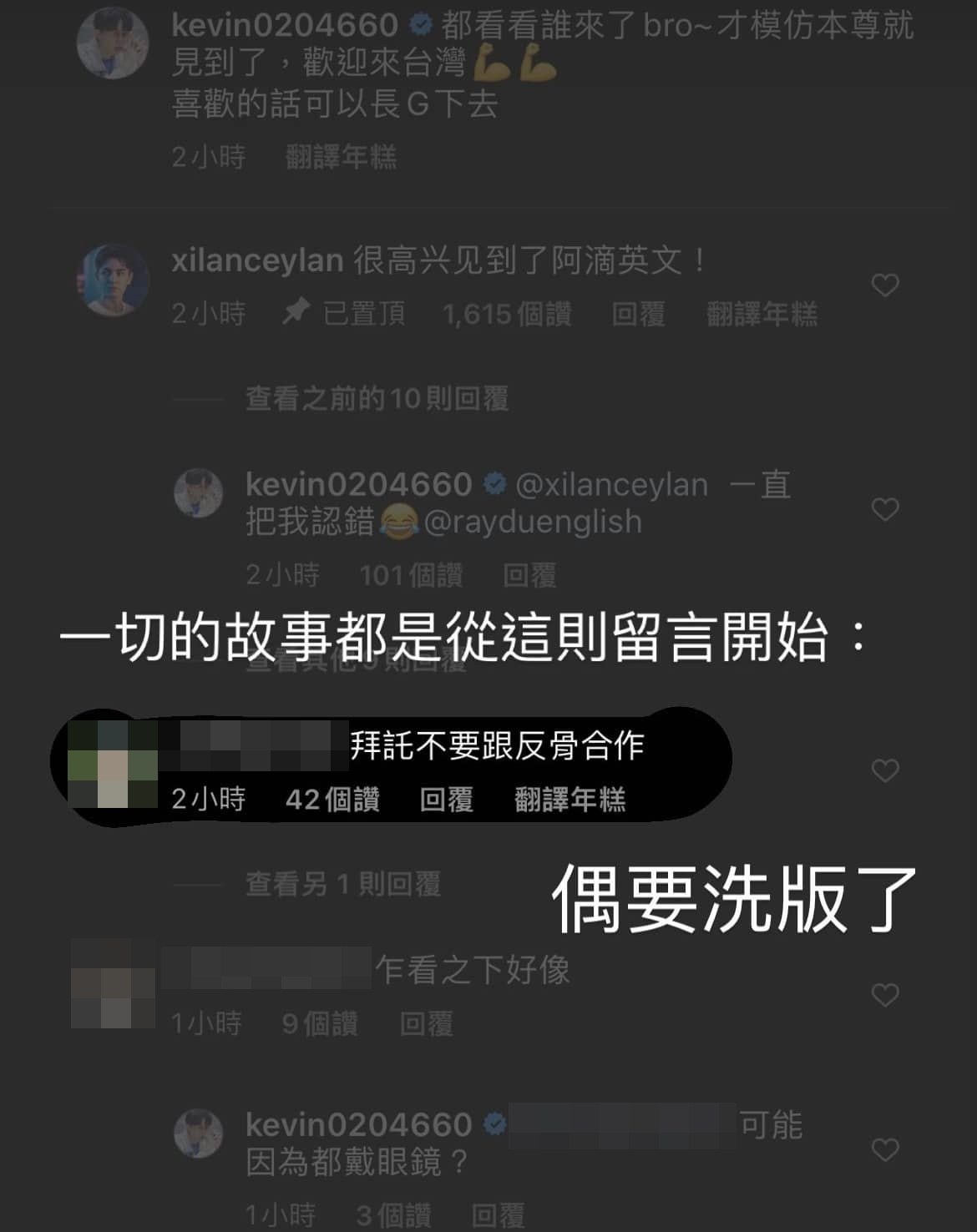View 42個讚 likes on highlighted comment
This screenshot has height=1232, width=977.
(332, 800)
